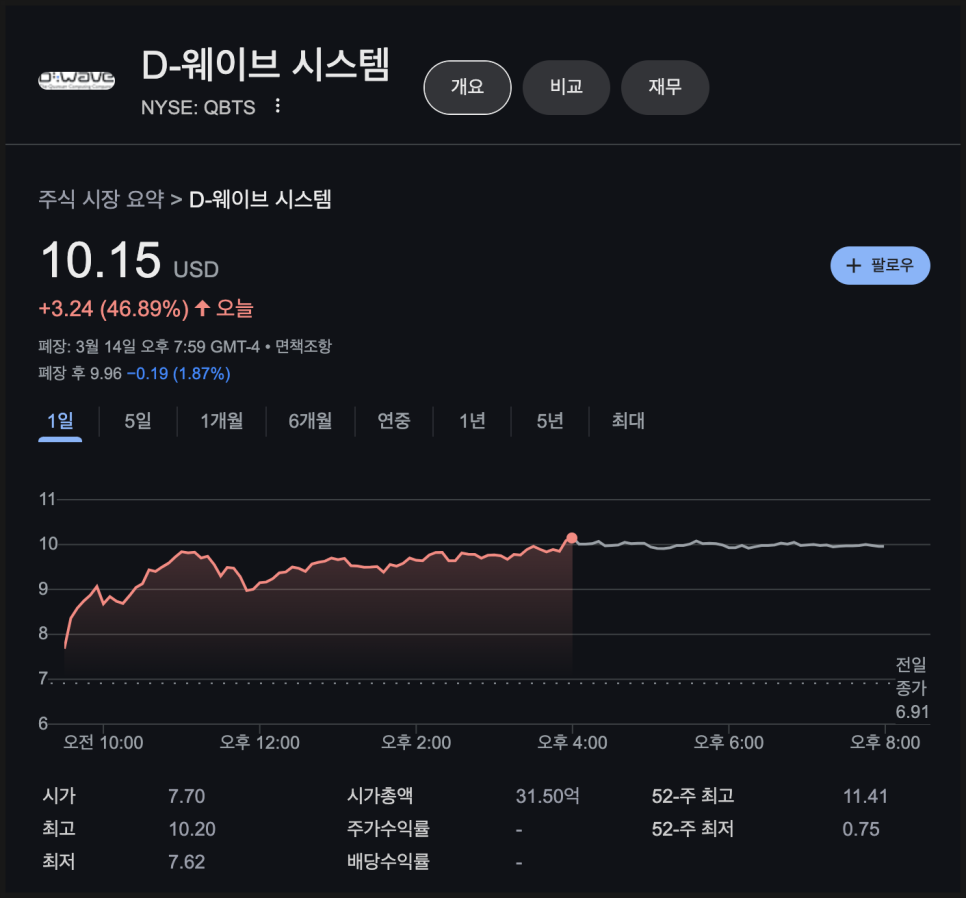Click the after-hours change −0.19 (1.87%)
Image resolution: width=966 pixels, height=898 pixels.
[x=179, y=374]
